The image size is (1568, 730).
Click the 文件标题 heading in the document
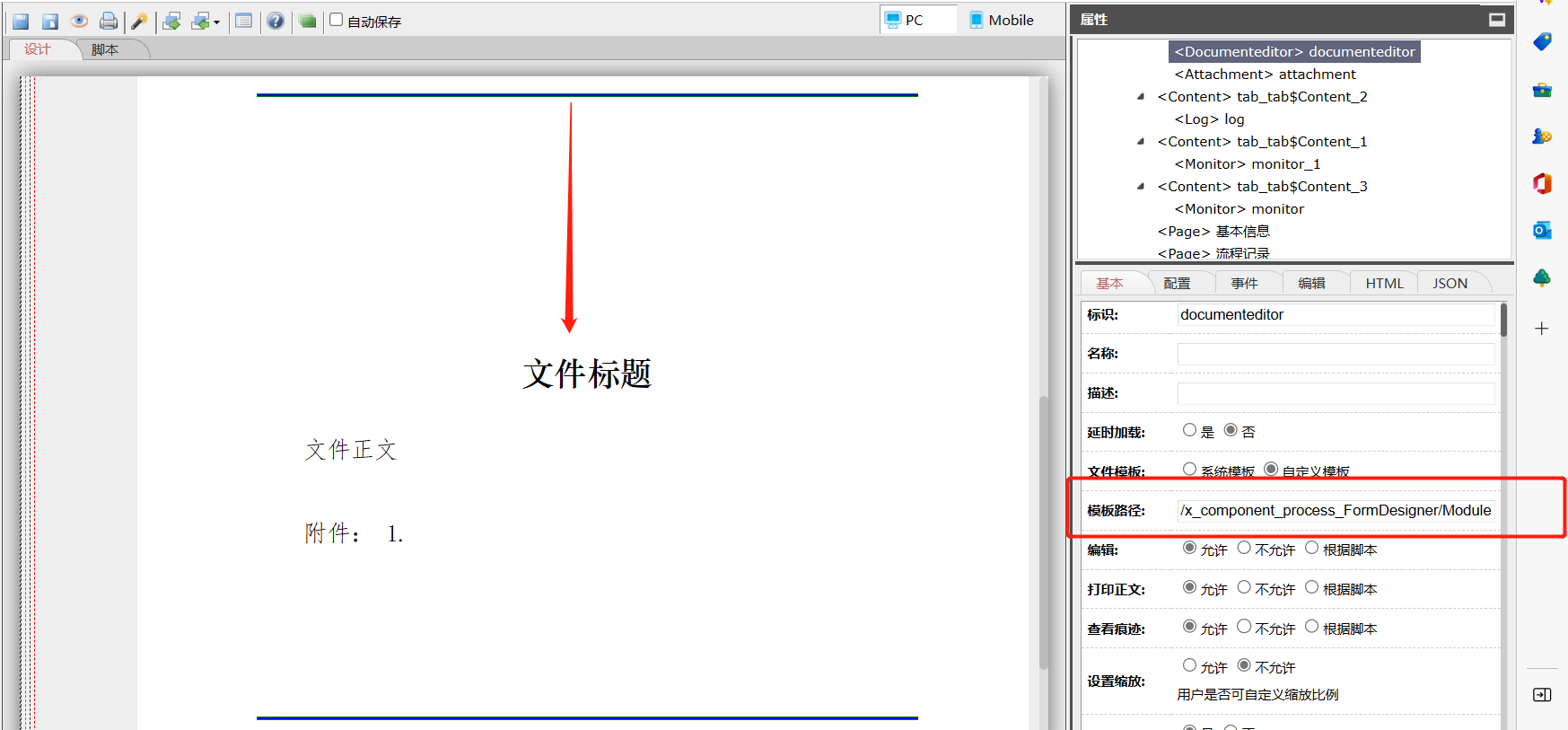pos(587,374)
